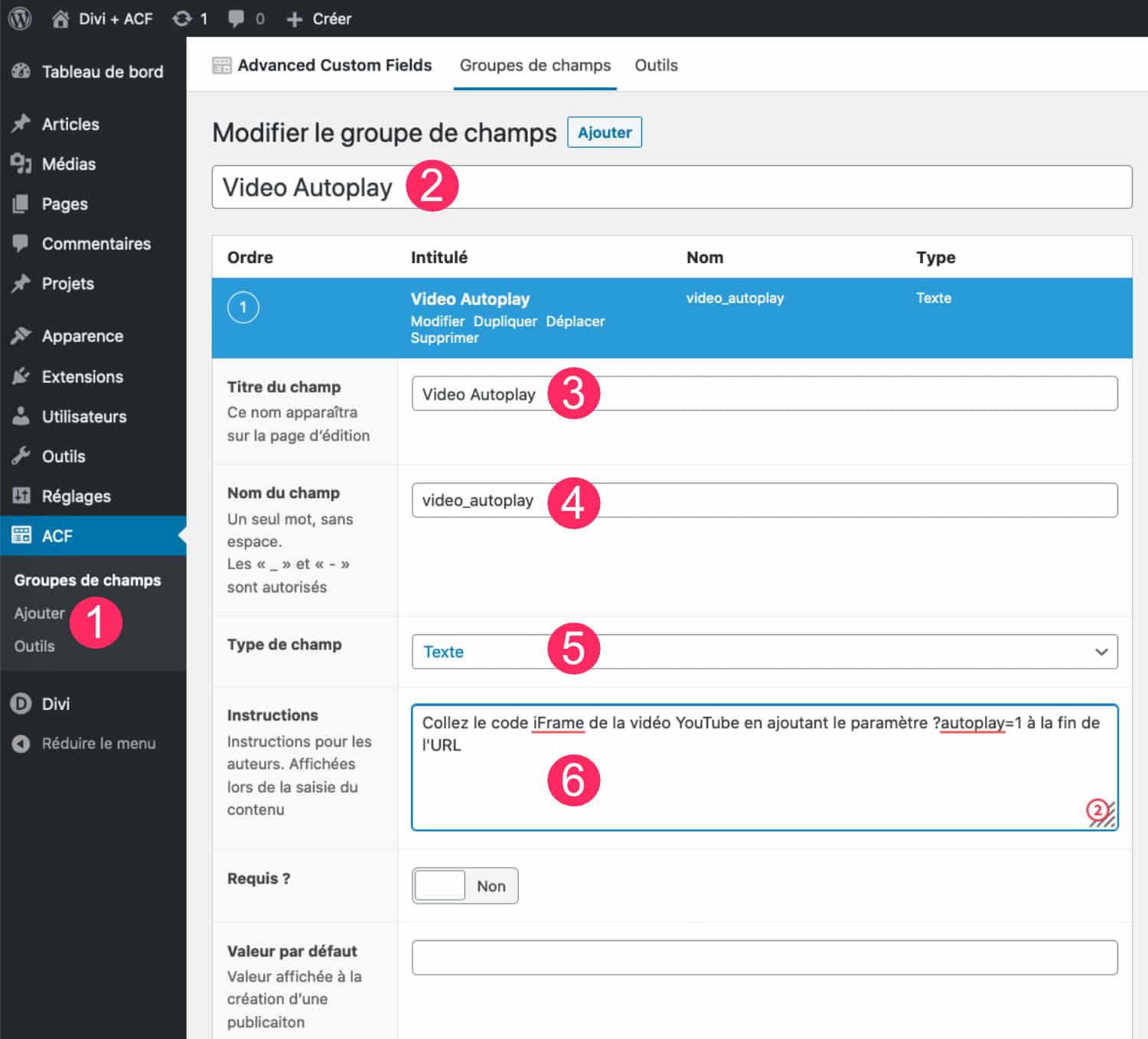The width and height of the screenshot is (1148, 1039).
Task: Click the Titre du champ input
Action: 765,393
